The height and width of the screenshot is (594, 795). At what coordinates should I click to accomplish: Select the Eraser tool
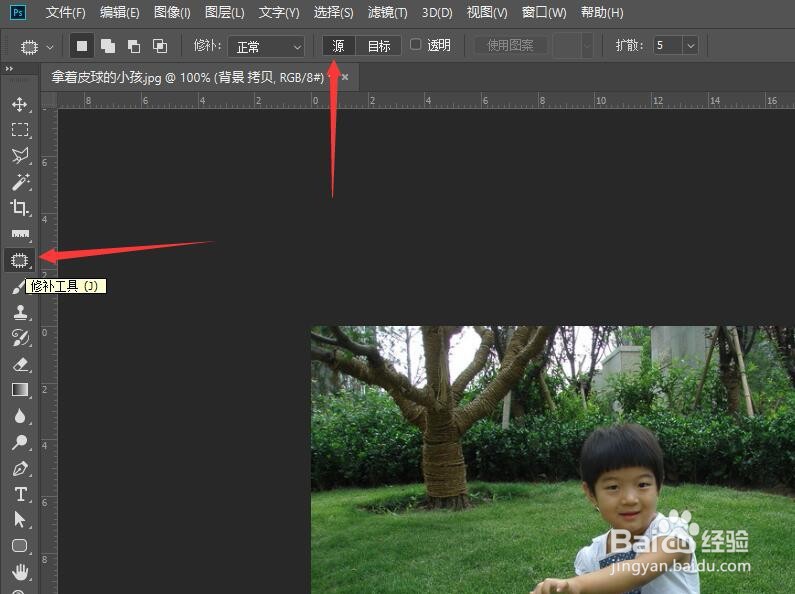click(20, 364)
